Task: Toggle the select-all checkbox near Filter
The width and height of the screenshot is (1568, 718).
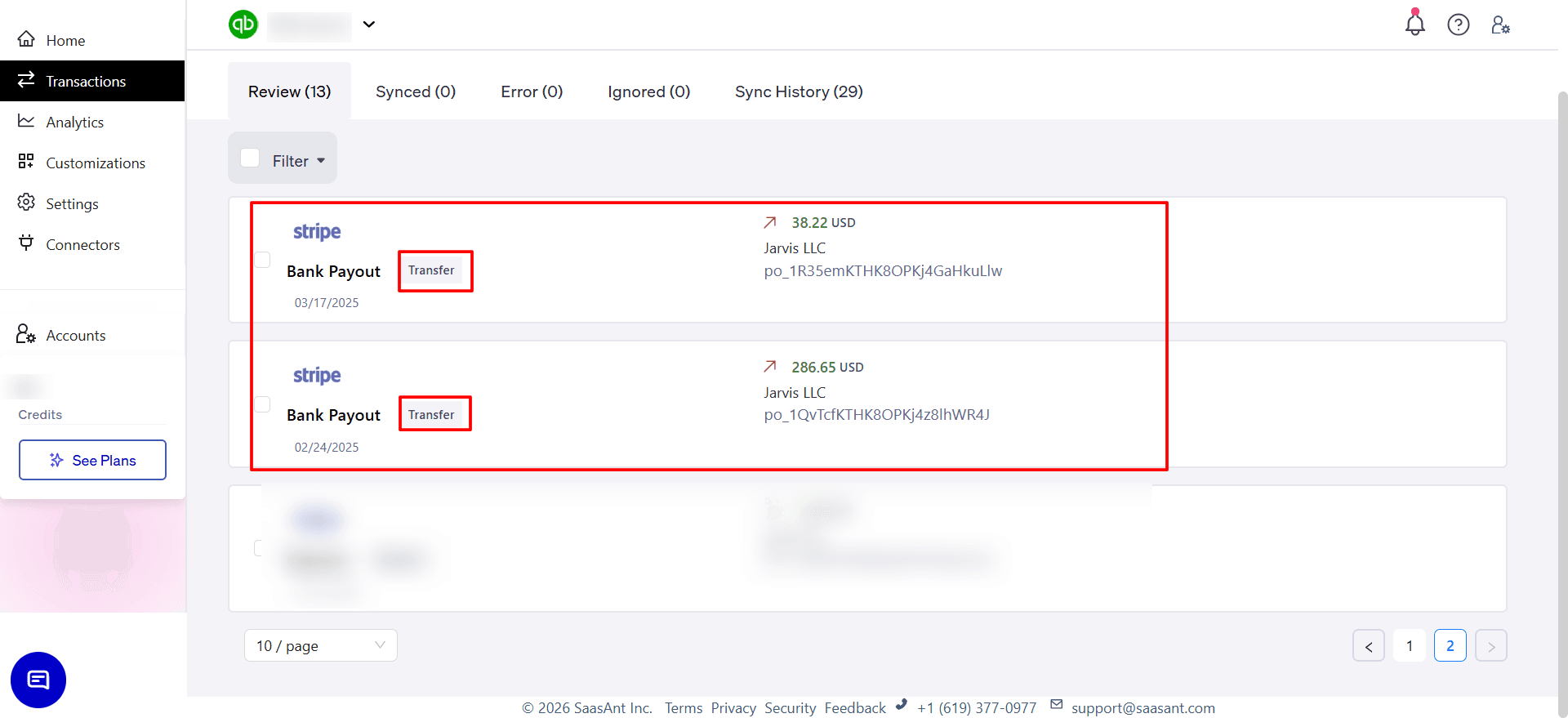Action: 250,158
